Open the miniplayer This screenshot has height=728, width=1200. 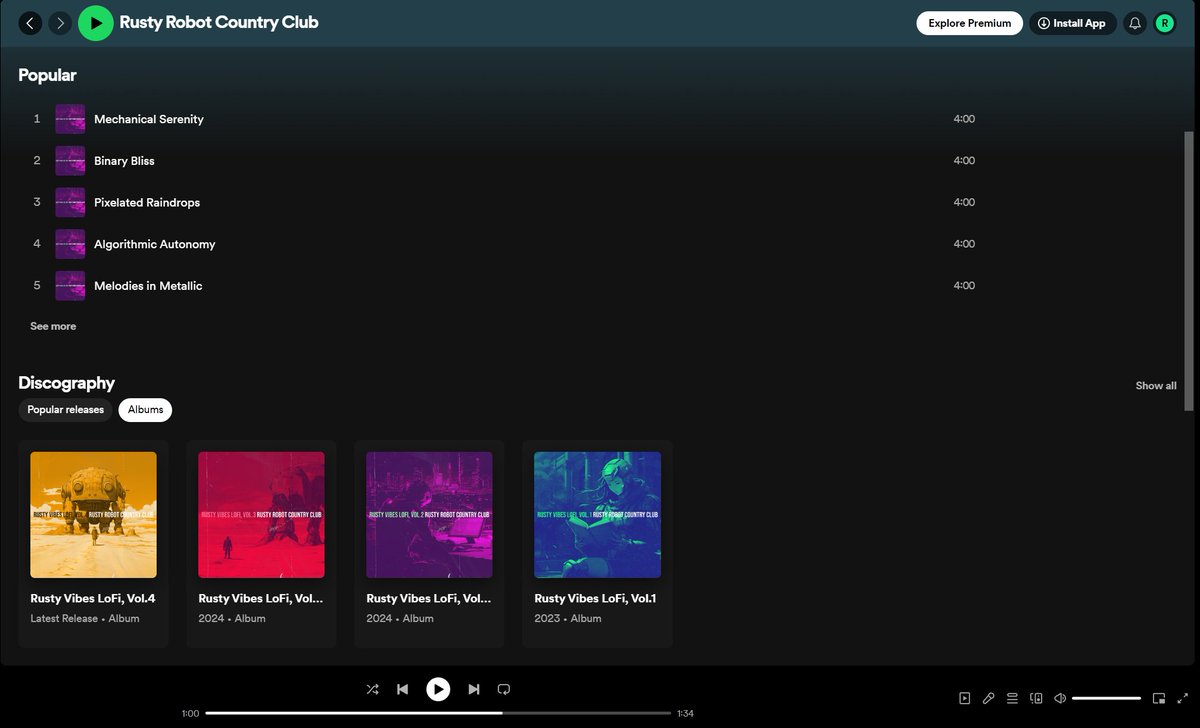pyautogui.click(x=1159, y=698)
